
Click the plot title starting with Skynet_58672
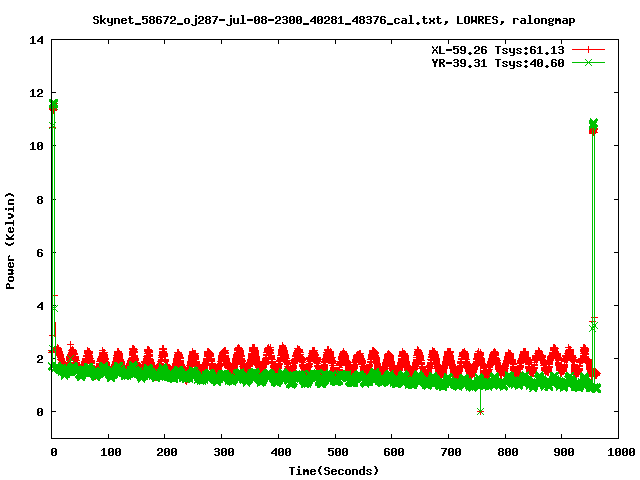tap(333, 20)
